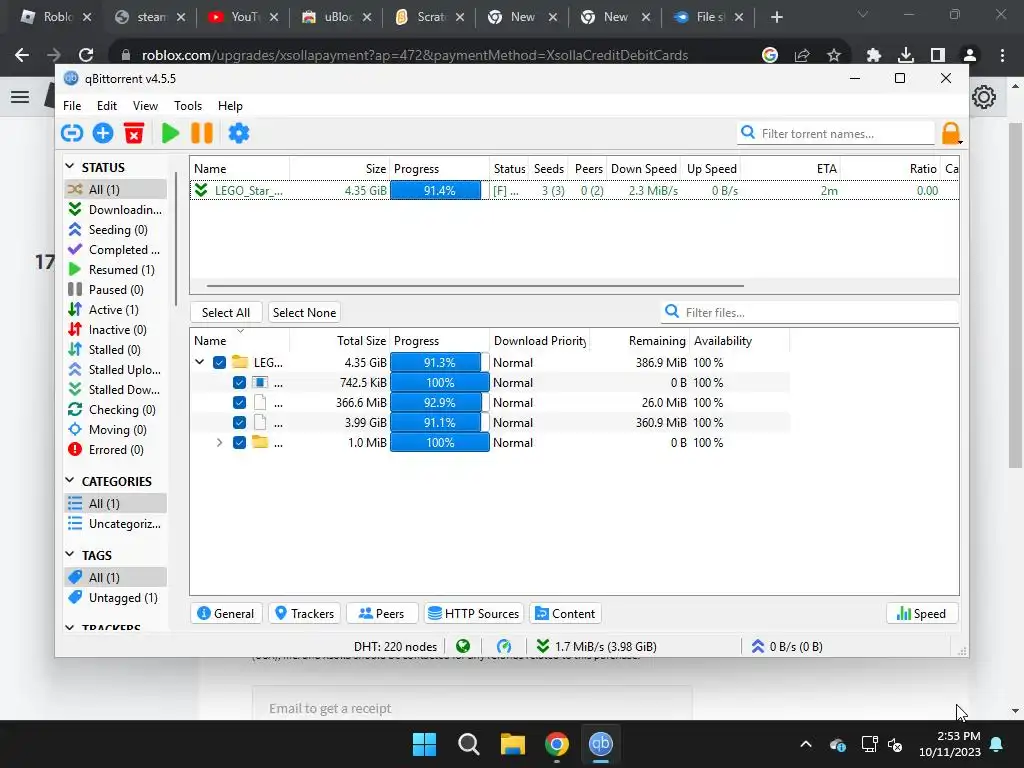The height and width of the screenshot is (768, 1024).
Task: Uncheck the LEG... root folder checkbox
Action: (x=219, y=362)
